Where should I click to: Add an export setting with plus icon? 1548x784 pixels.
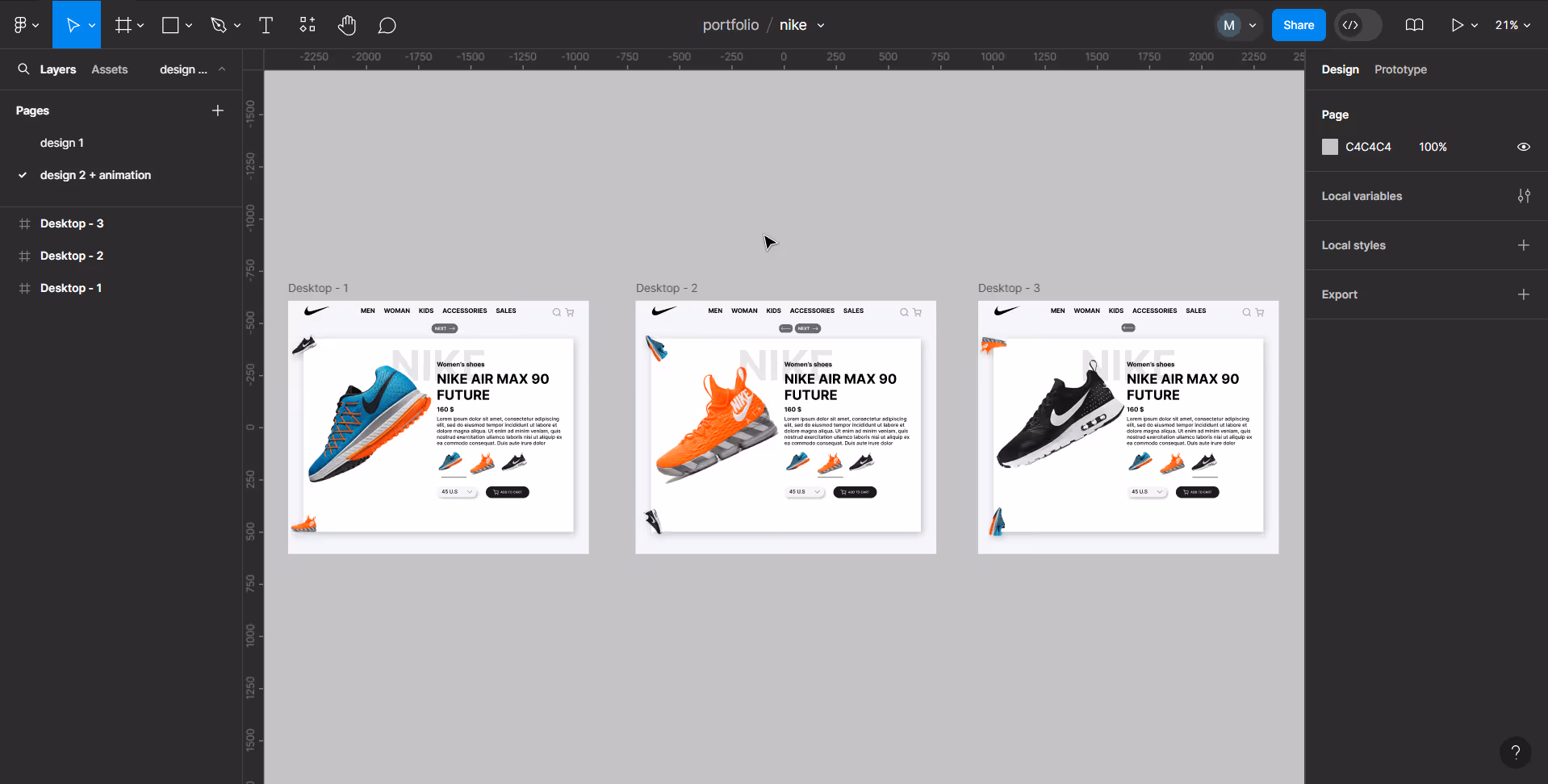(x=1524, y=294)
